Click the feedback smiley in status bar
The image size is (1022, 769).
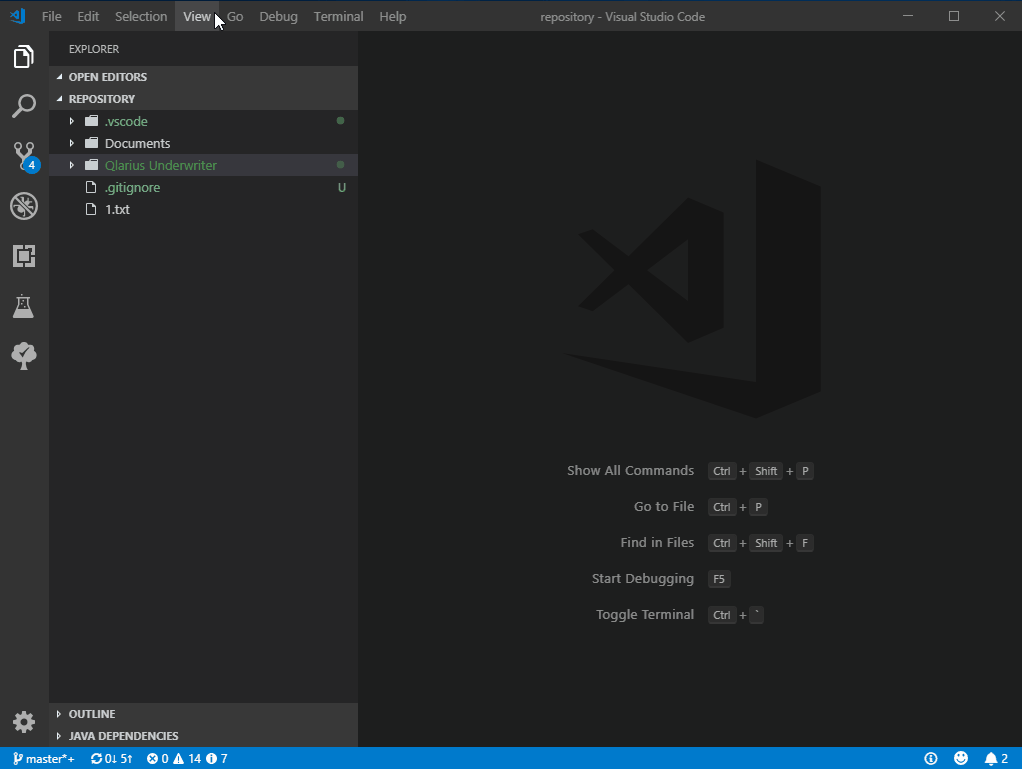pos(961,759)
